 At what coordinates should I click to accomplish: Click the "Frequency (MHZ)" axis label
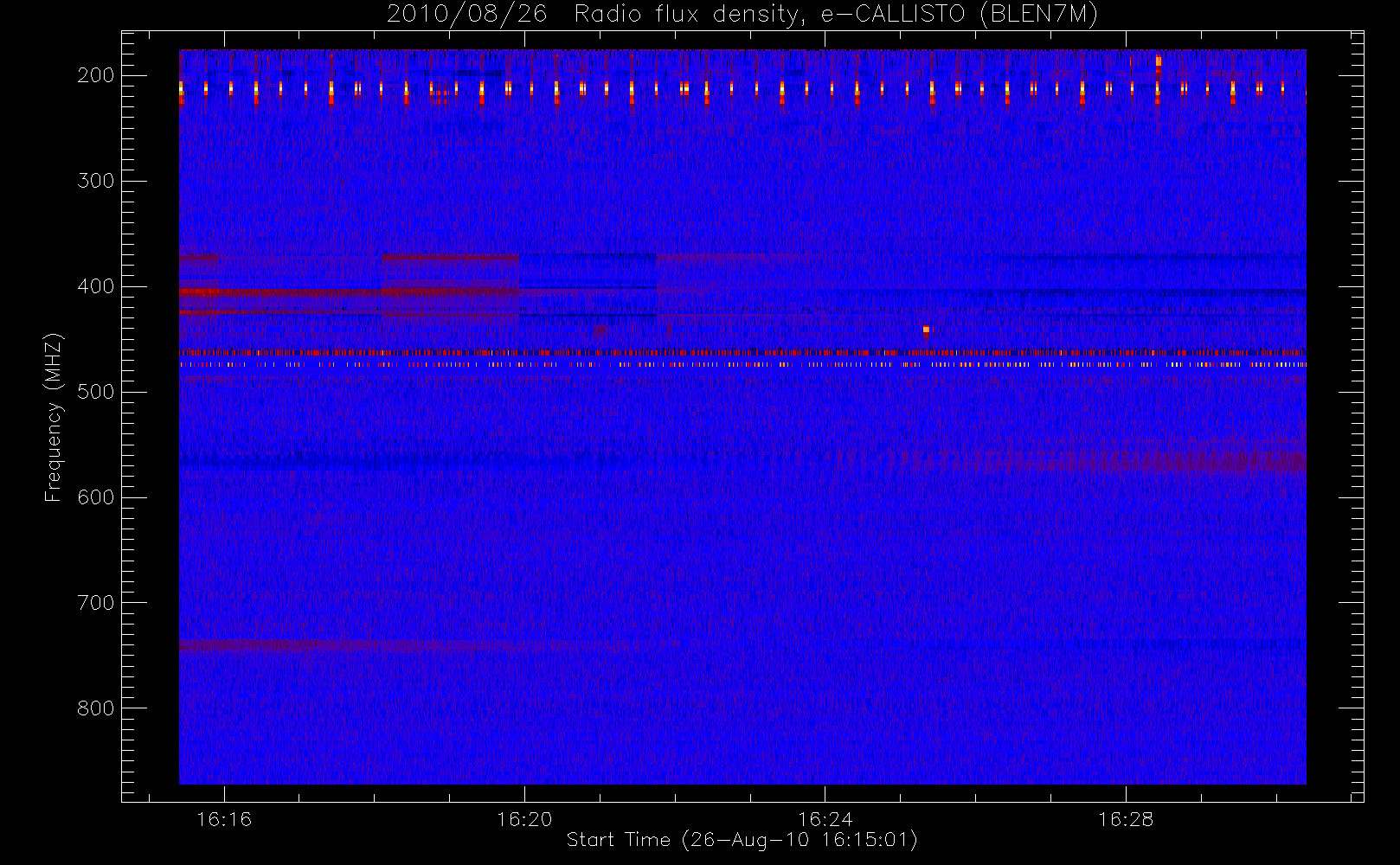click(x=54, y=417)
